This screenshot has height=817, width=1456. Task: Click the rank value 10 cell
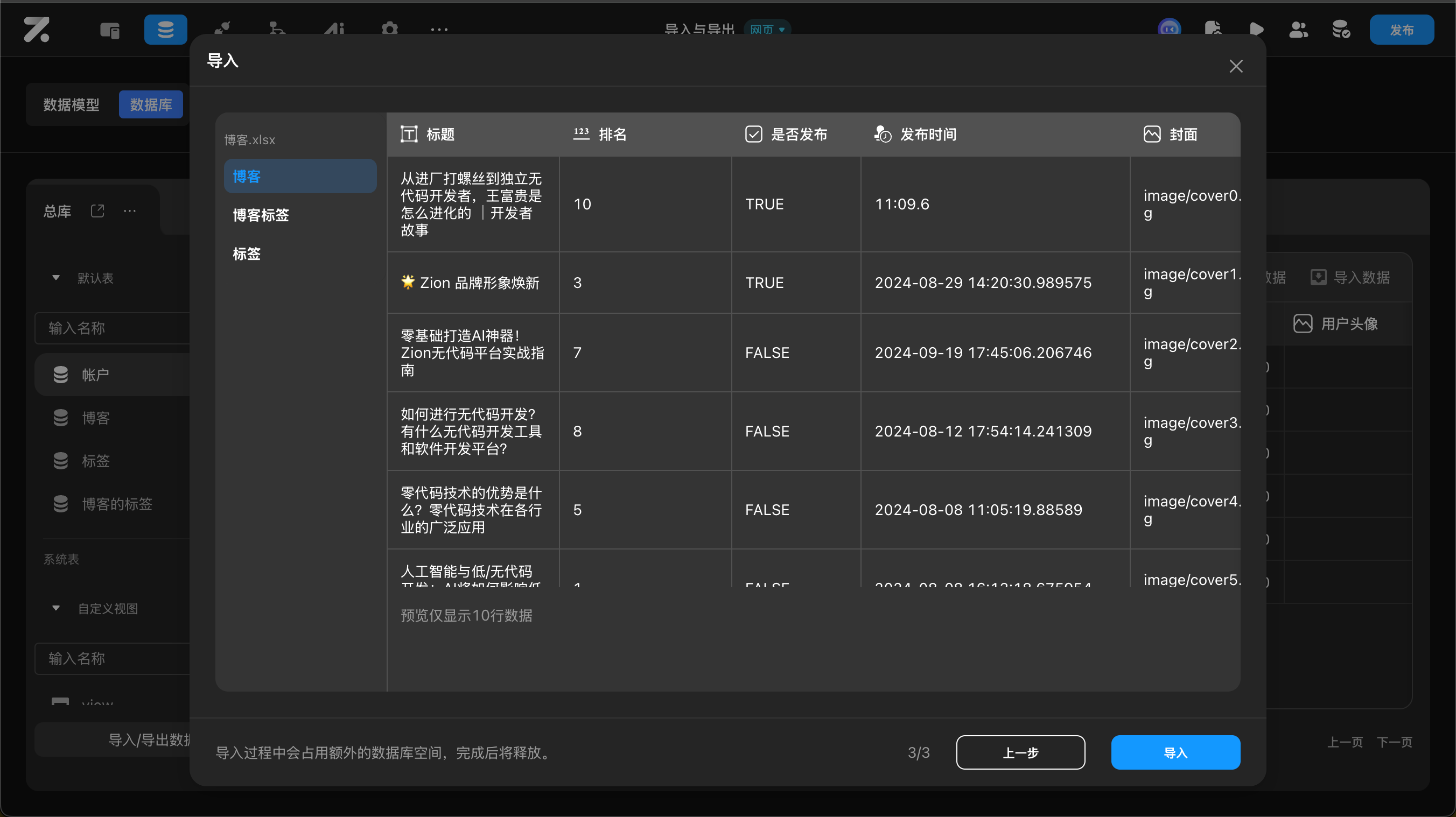(x=646, y=204)
